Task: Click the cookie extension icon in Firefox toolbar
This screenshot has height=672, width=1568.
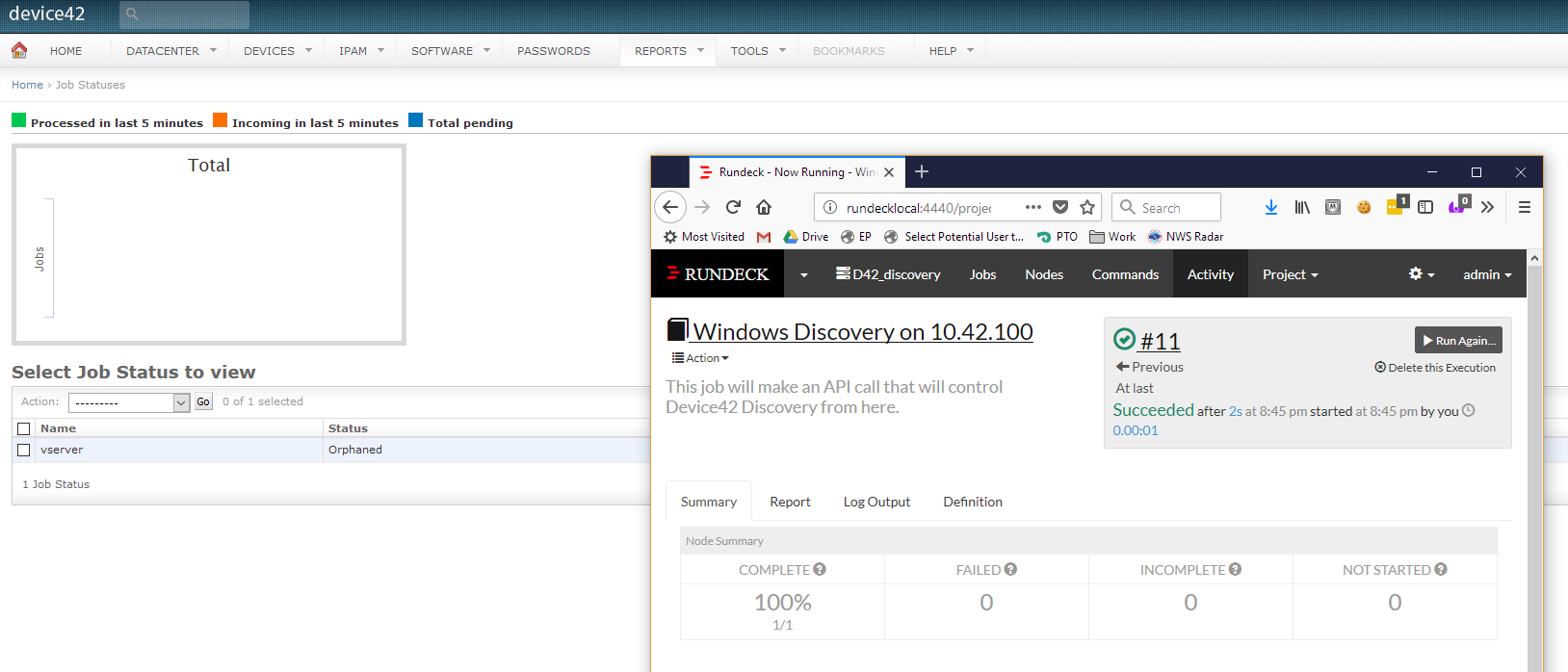Action: tap(1364, 207)
